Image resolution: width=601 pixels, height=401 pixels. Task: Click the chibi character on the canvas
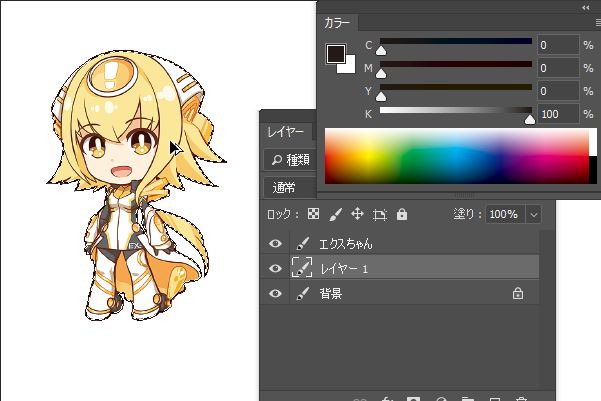[137, 185]
